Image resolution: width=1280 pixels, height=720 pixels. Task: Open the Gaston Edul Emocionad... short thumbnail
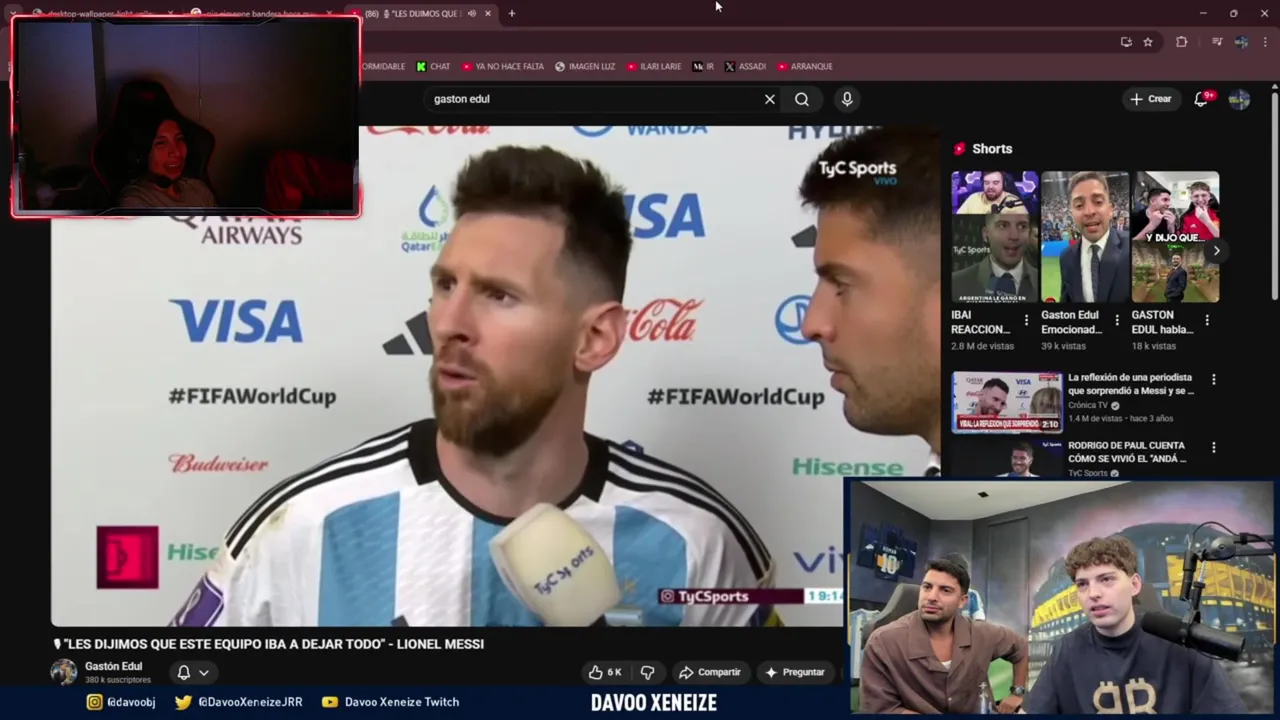(x=1085, y=237)
